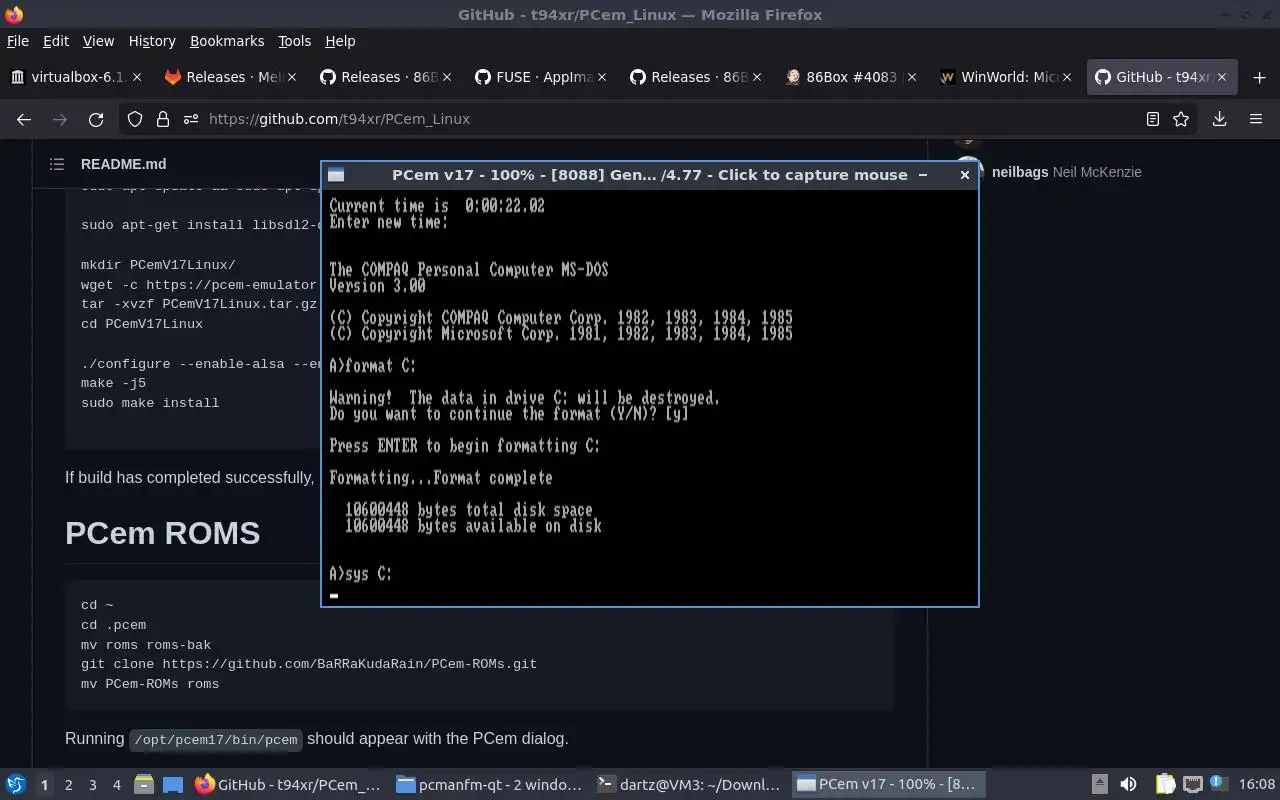Click the show desktop taskbar icon

tap(172, 785)
